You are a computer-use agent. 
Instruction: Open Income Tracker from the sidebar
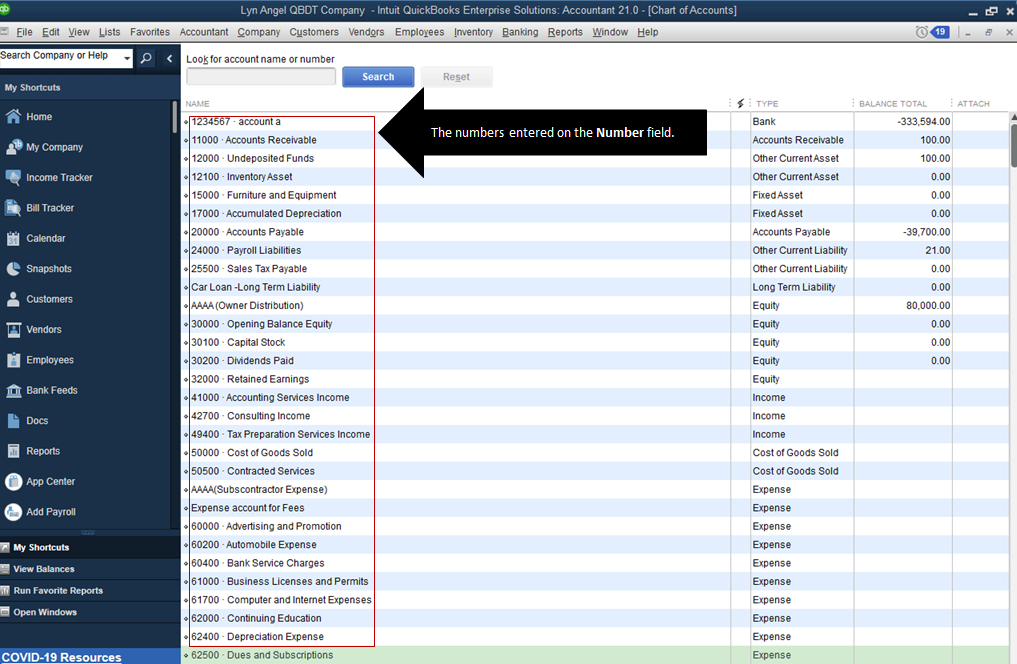(14, 178)
